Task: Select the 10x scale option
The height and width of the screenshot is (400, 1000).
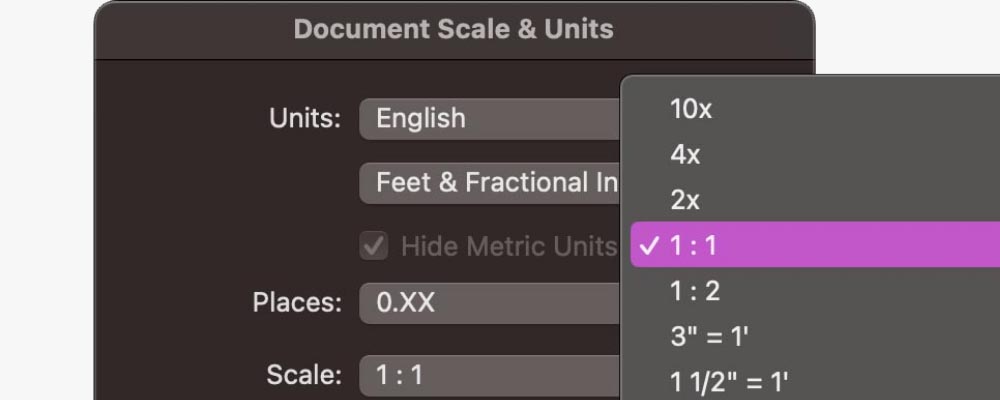Action: 691,110
